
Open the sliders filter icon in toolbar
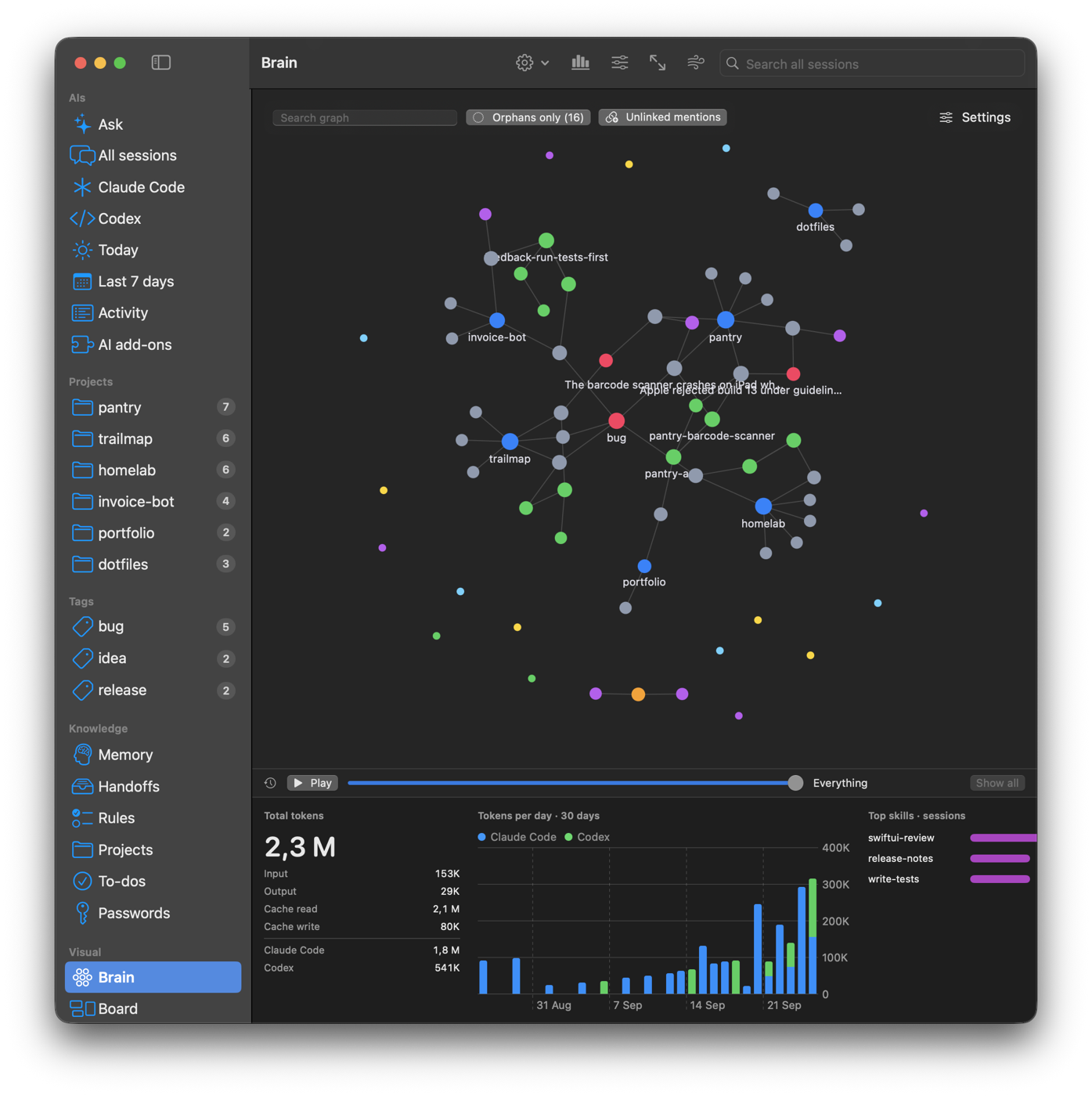point(619,63)
